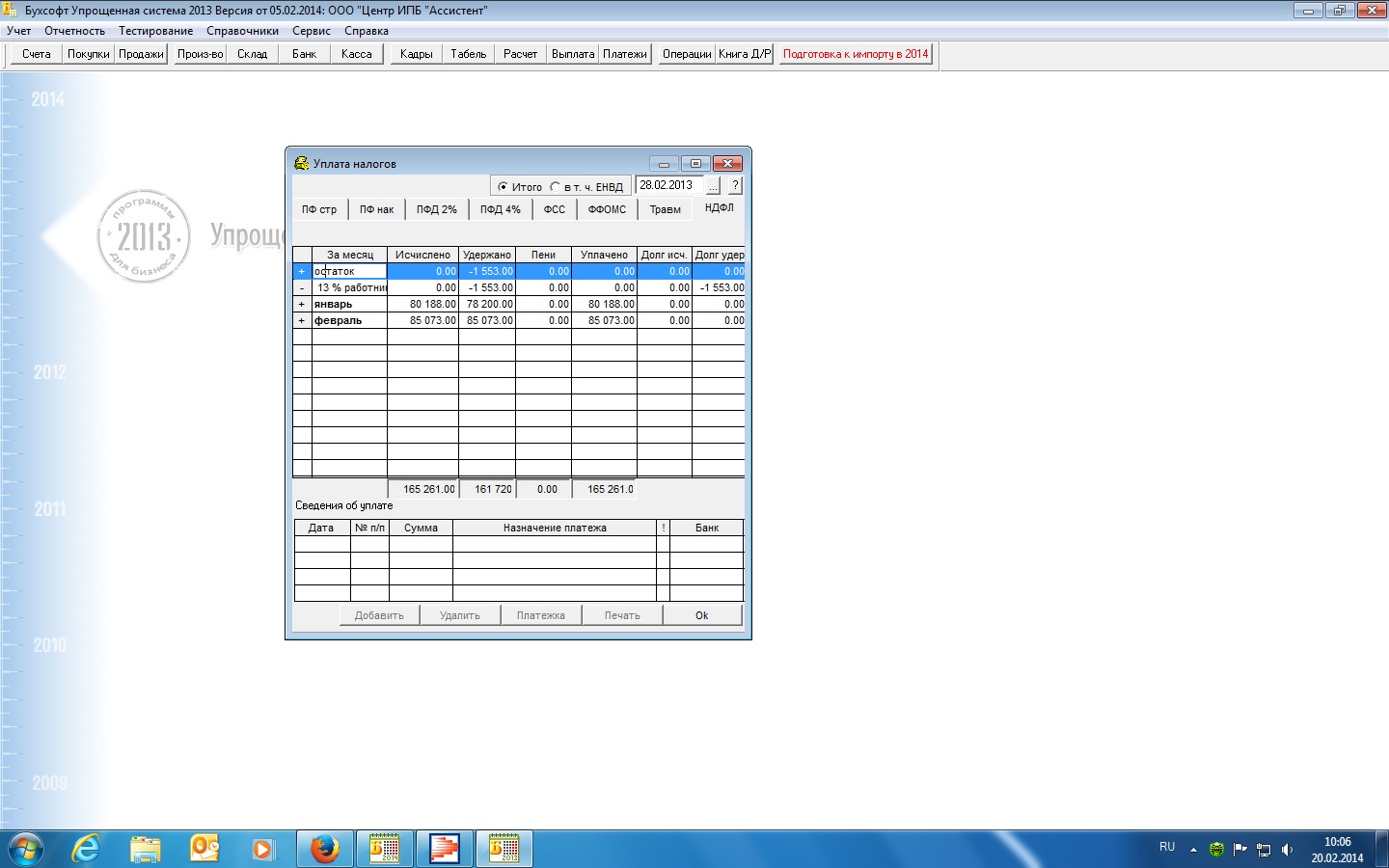
Task: Open the Справочники menu
Action: click(x=242, y=31)
